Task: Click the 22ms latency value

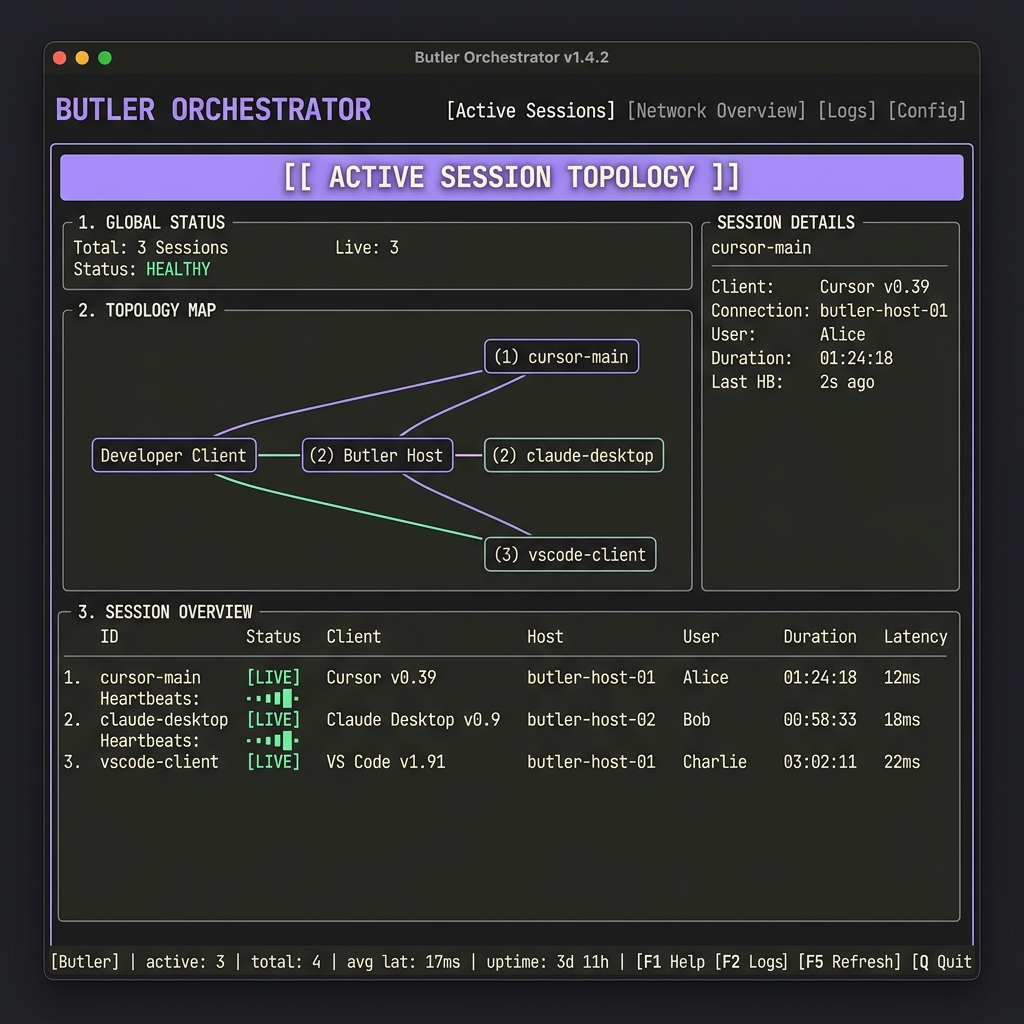Action: coord(902,762)
